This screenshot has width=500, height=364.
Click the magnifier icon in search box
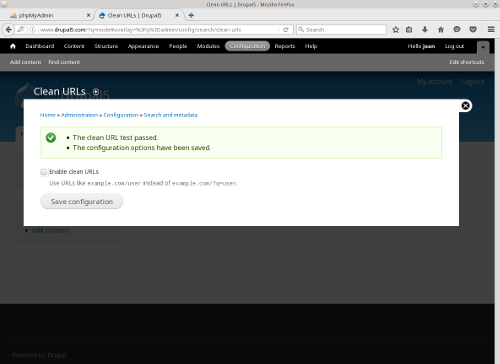pos(301,30)
